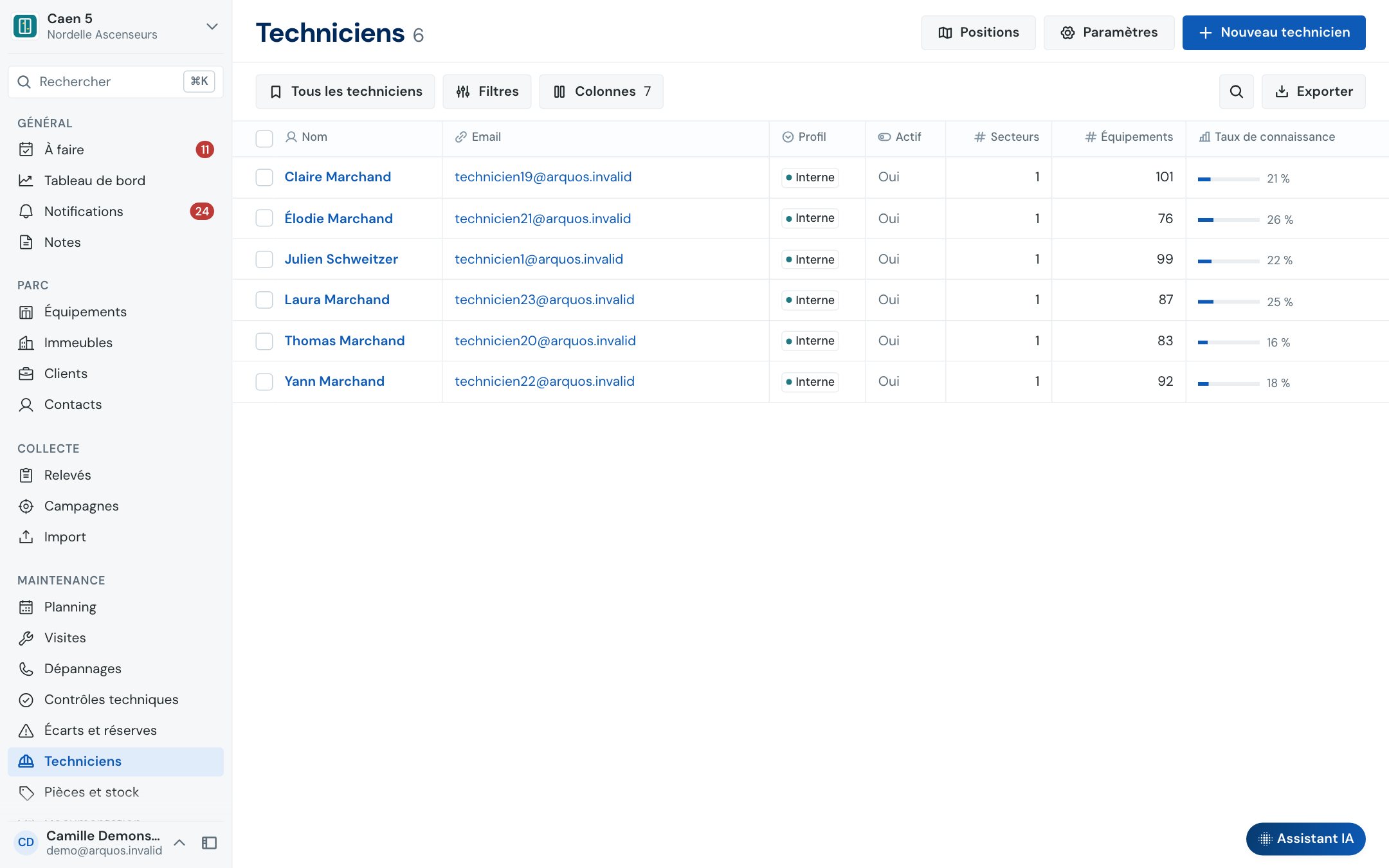
Task: Tick the select-all checkbox in header
Action: tap(264, 138)
